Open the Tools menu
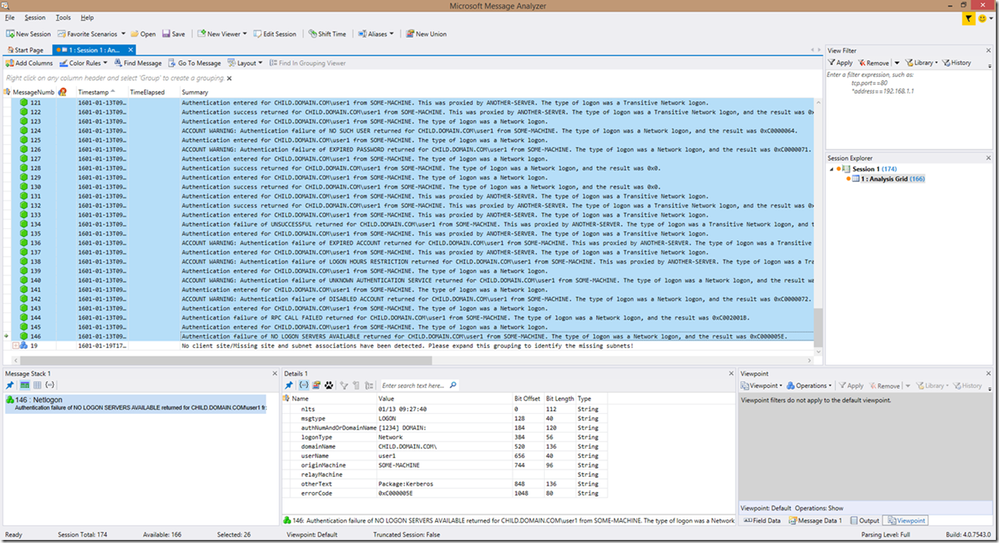The width and height of the screenshot is (999, 543). (x=63, y=18)
